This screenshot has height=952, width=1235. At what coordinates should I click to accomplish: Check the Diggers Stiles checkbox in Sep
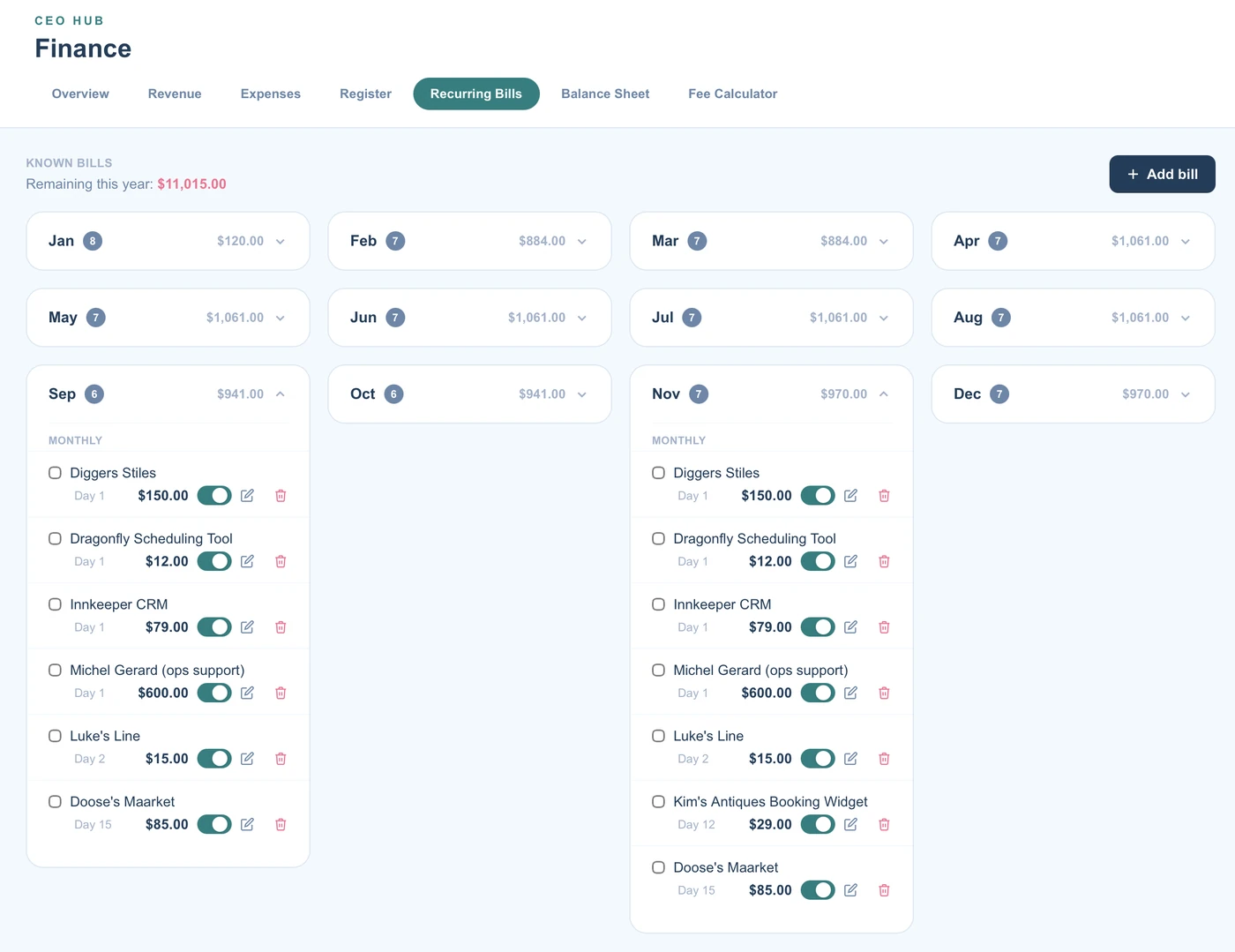(x=55, y=473)
